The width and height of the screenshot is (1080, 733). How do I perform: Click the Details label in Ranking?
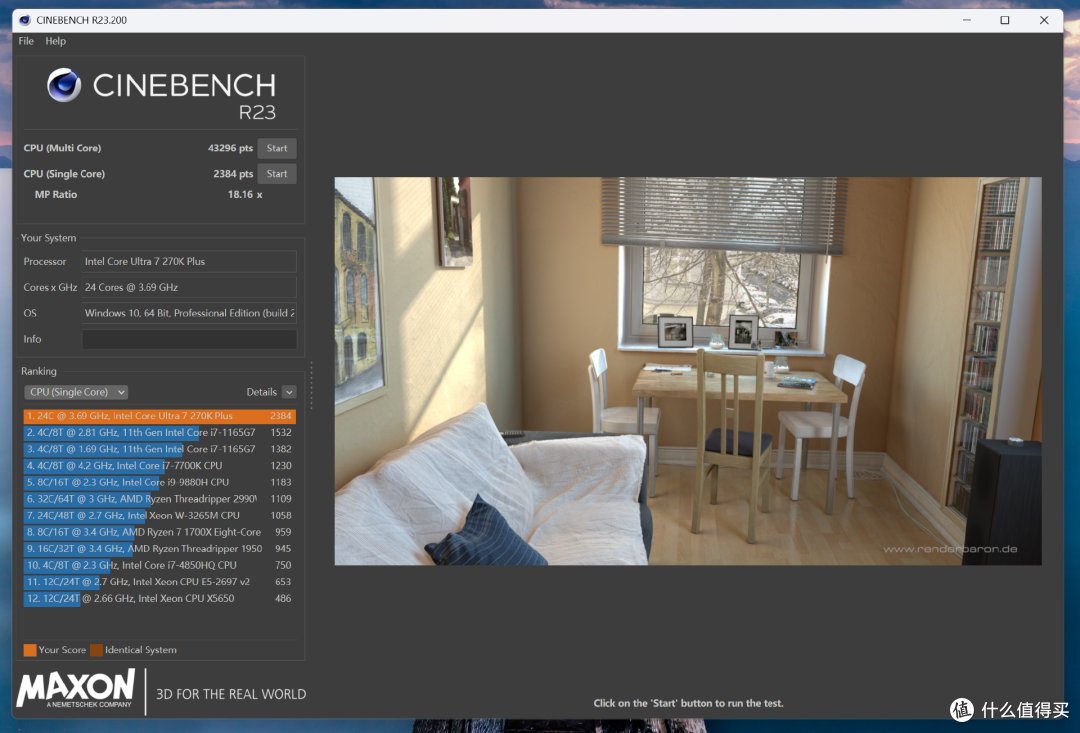262,392
